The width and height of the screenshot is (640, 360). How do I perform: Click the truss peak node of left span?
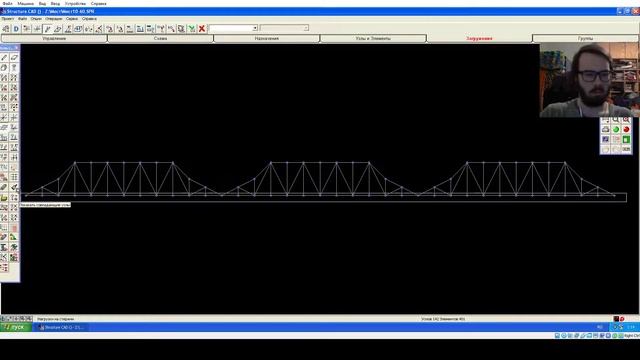[x=75, y=163]
